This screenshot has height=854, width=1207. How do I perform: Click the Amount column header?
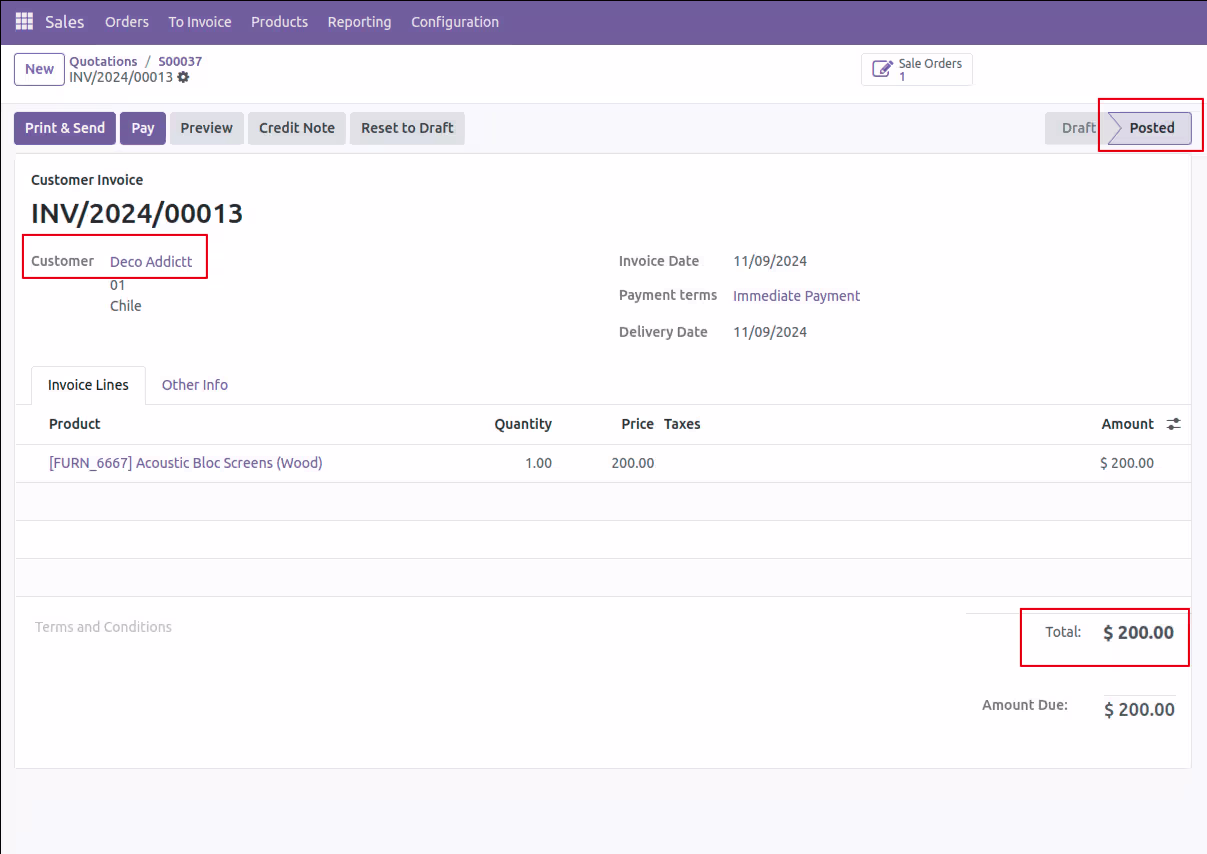(1128, 424)
